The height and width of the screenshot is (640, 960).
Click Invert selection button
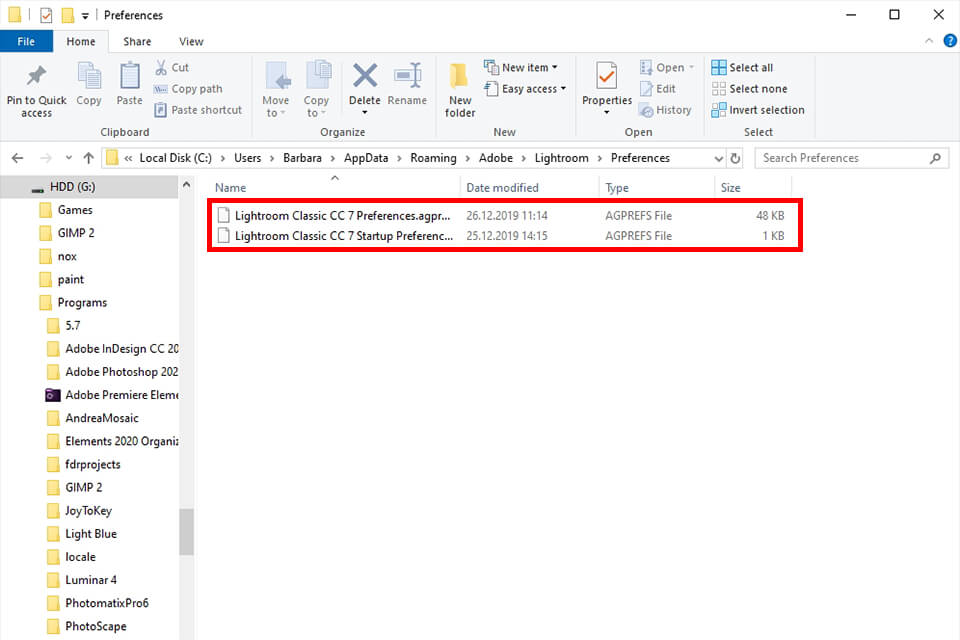click(x=758, y=110)
